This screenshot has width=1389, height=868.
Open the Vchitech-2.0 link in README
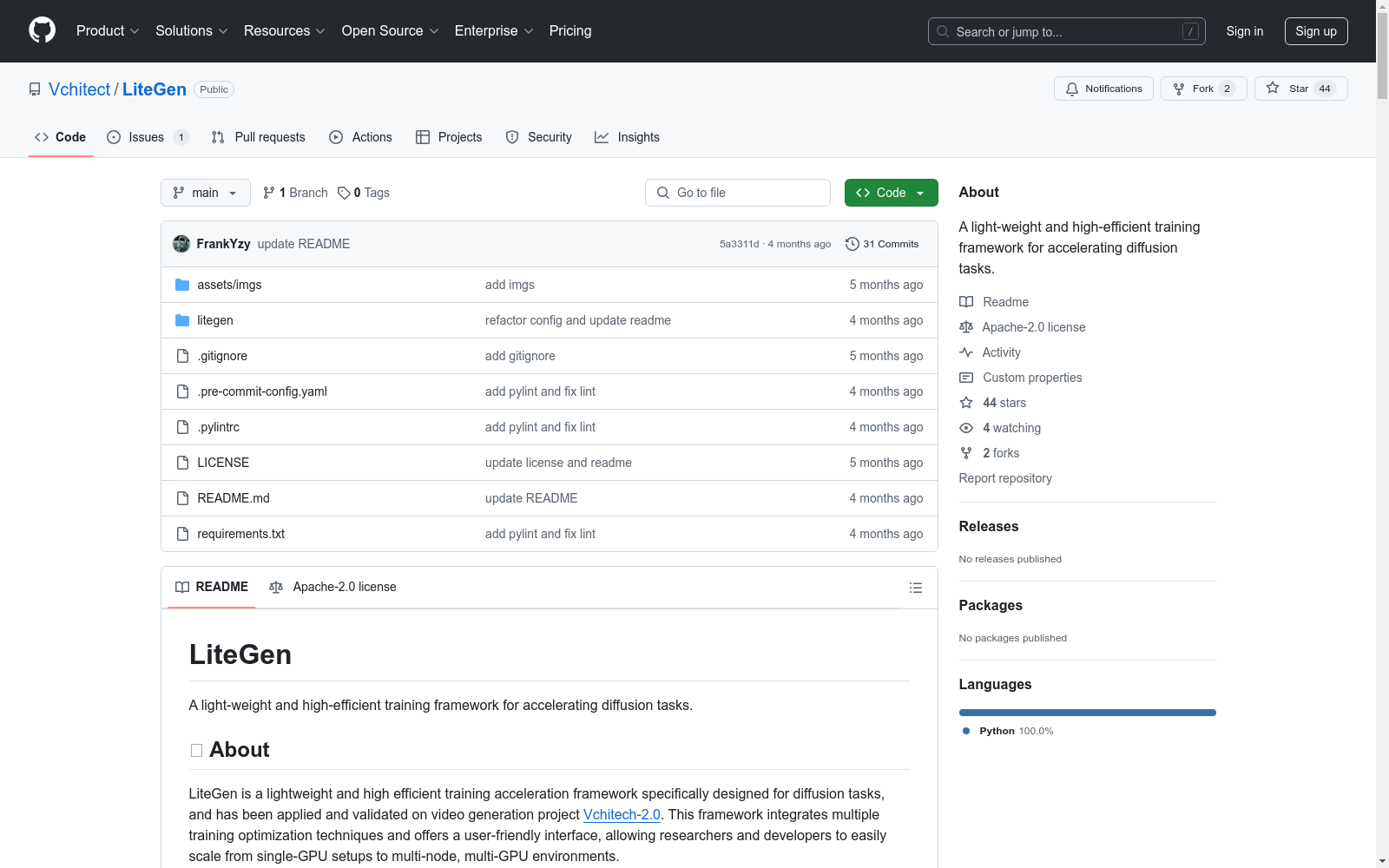click(x=622, y=814)
